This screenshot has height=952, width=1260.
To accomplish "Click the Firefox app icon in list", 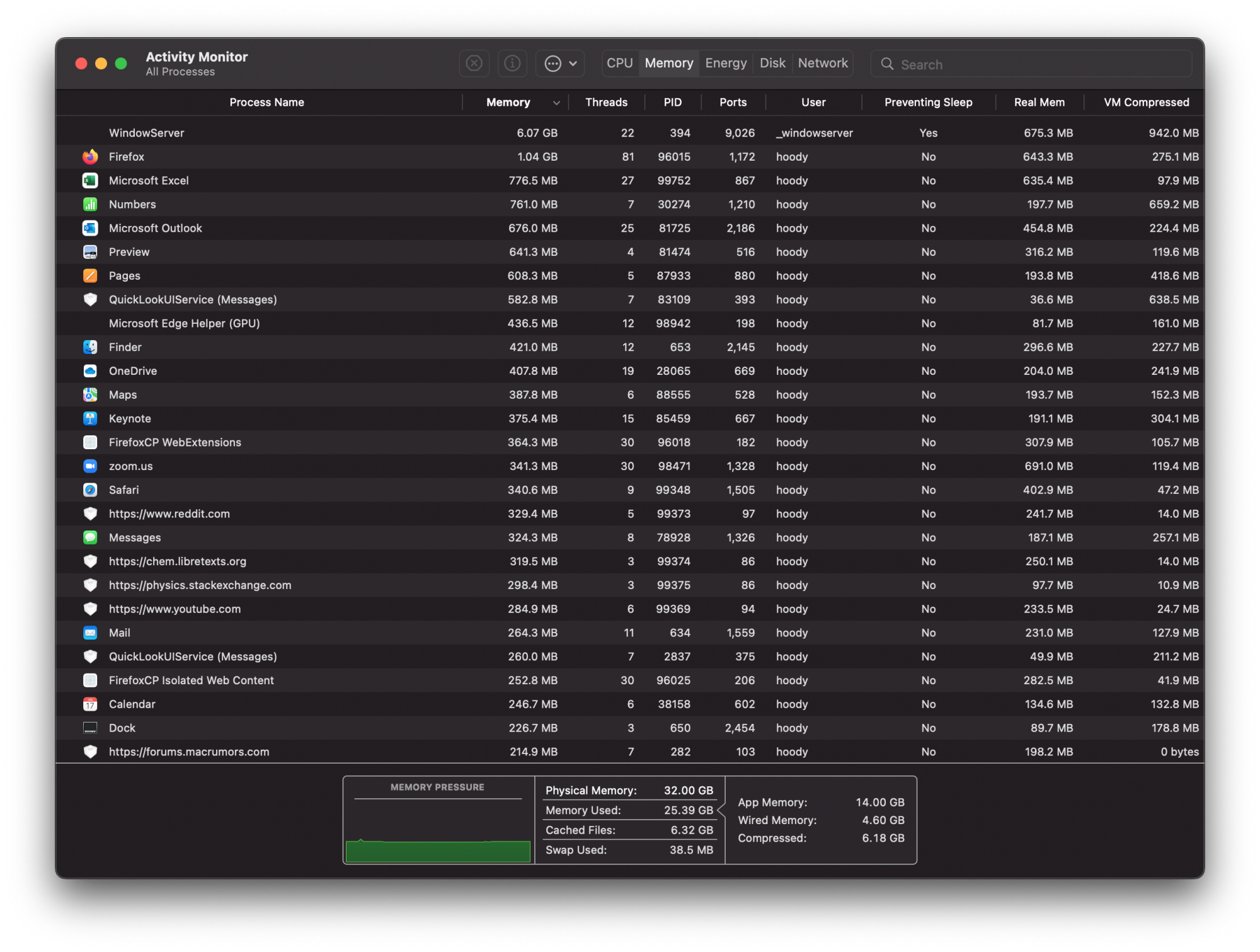I will [90, 157].
